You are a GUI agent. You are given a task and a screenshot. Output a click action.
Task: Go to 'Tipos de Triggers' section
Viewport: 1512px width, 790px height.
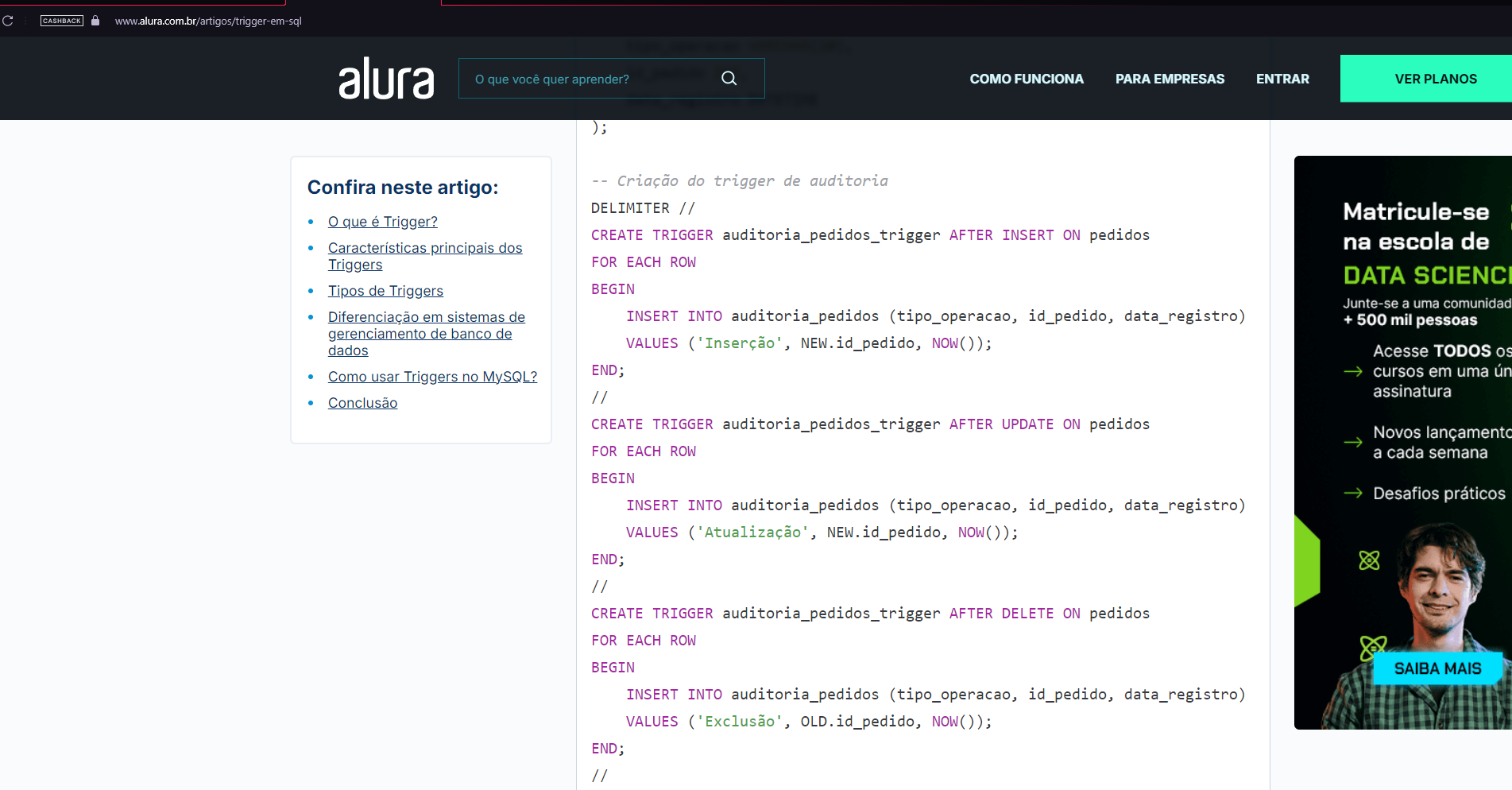(385, 291)
